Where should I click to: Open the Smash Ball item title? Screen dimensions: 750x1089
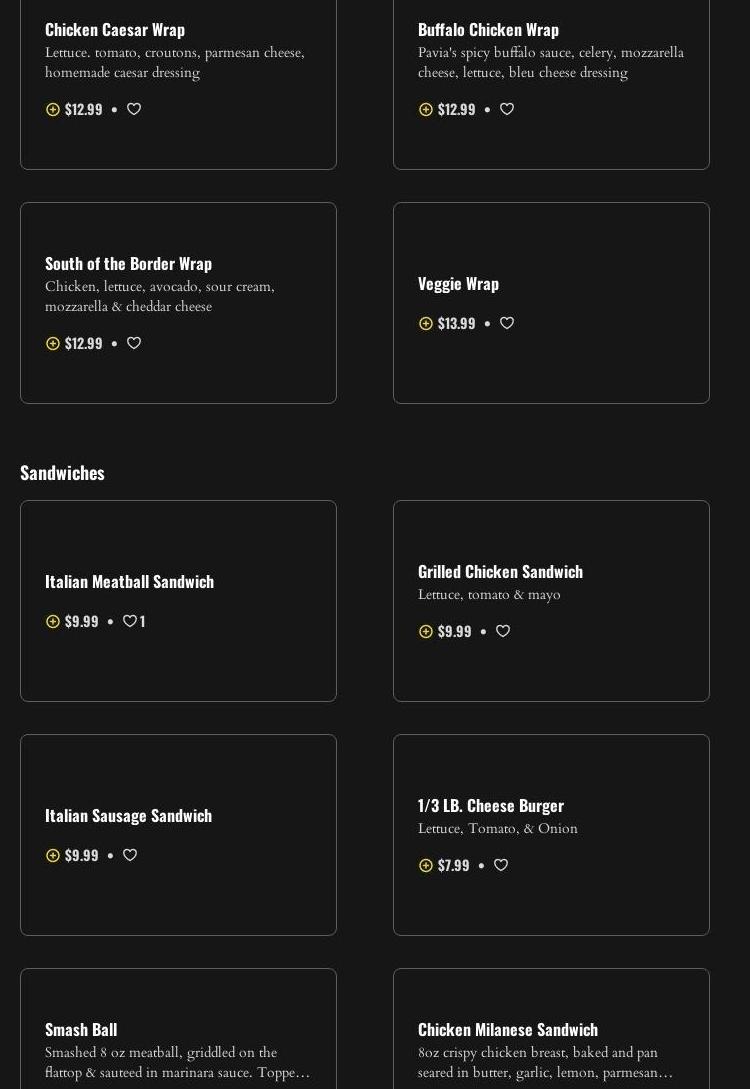pos(81,1029)
